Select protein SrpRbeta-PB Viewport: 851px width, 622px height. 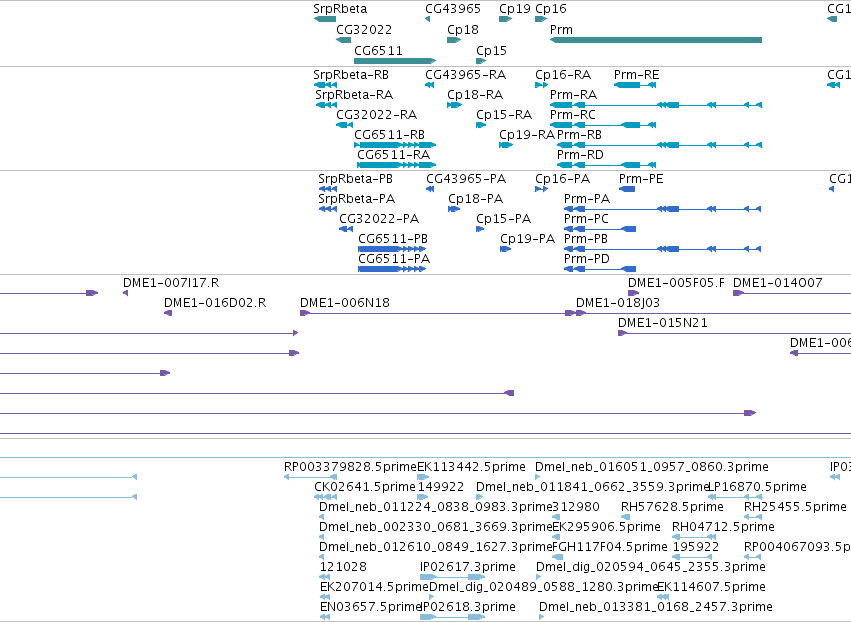pos(355,179)
